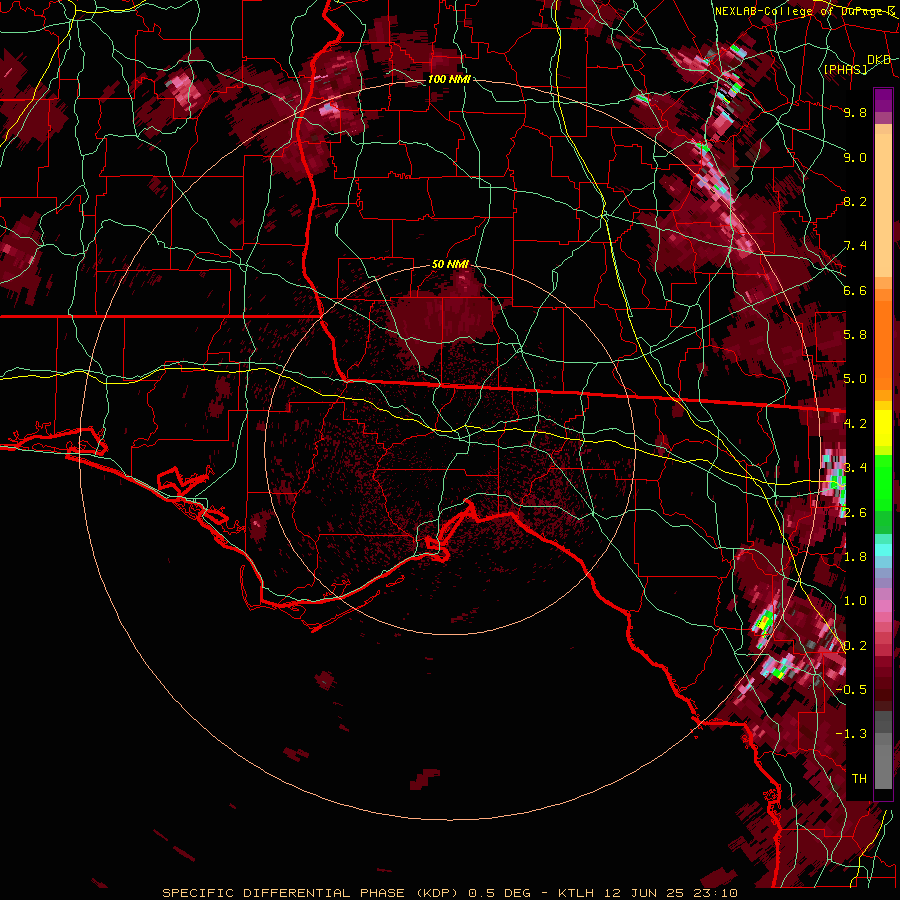The height and width of the screenshot is (900, 900).
Task: Click the Specific Differential Phase caption at bottom
Action: coord(450,893)
